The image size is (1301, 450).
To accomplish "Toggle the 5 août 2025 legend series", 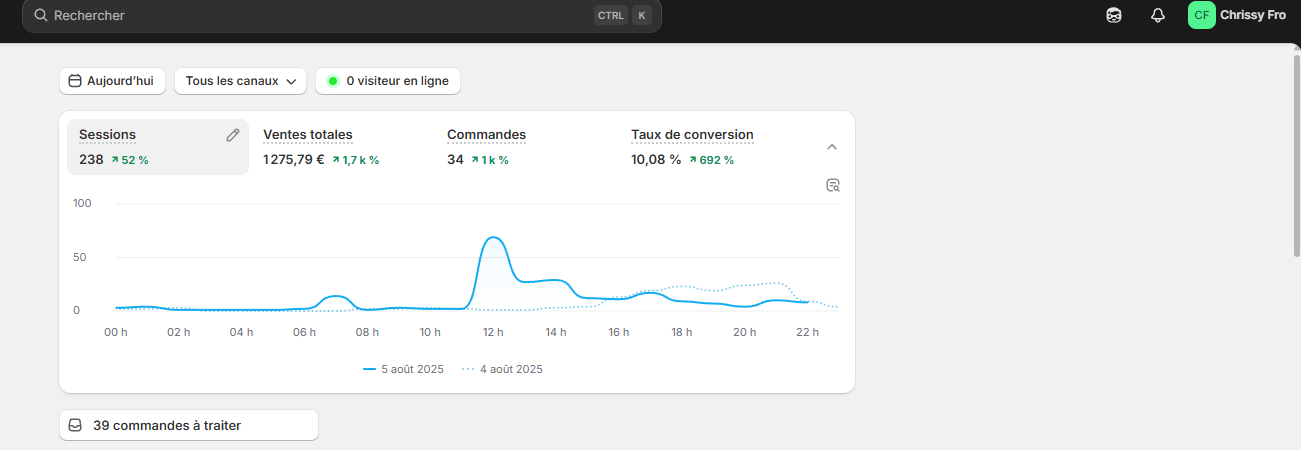I will (404, 369).
